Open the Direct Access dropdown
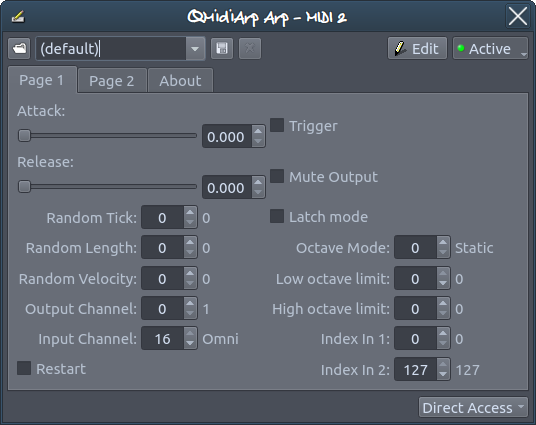Screen dimensions: 536x425 tap(473, 407)
